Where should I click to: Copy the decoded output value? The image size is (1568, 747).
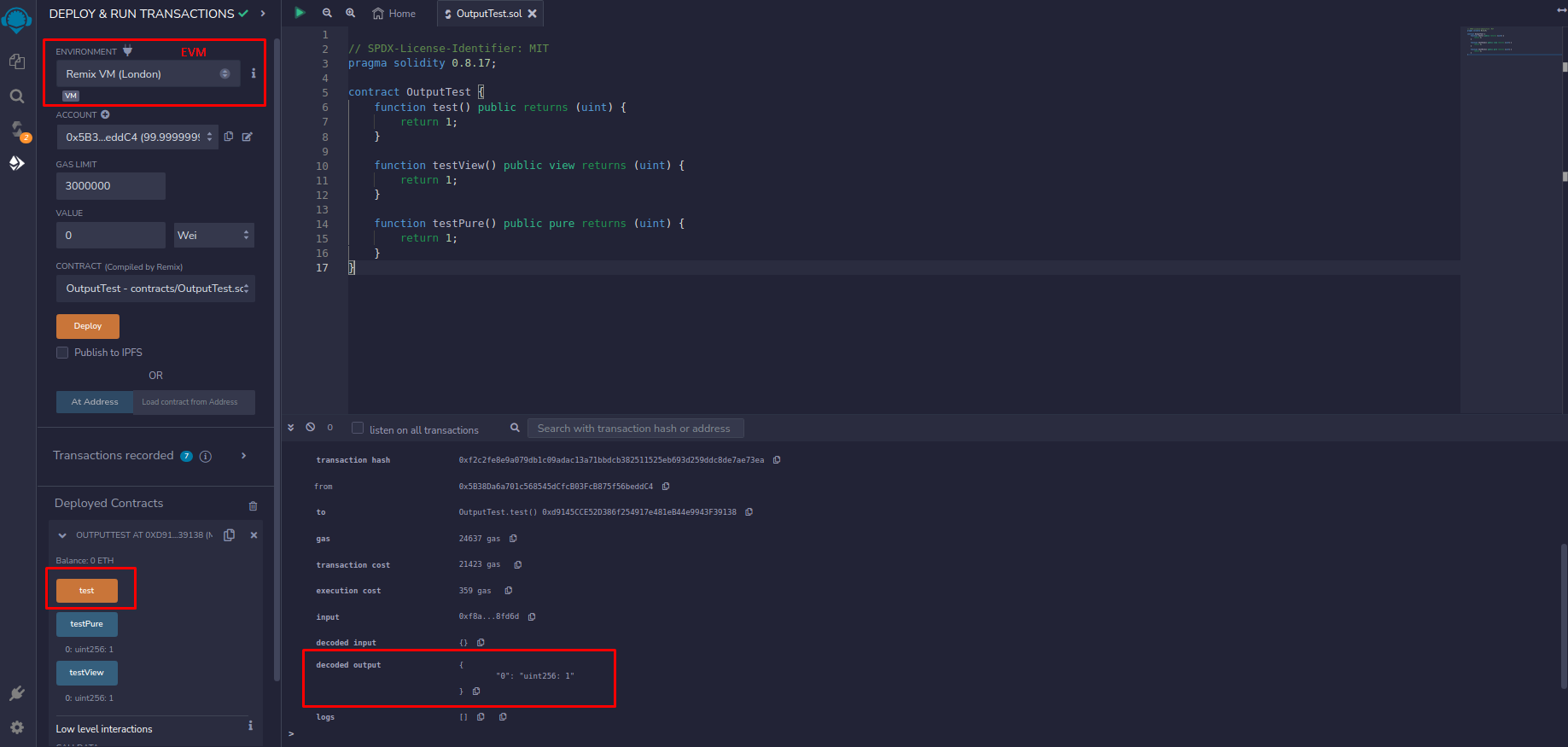pos(476,692)
